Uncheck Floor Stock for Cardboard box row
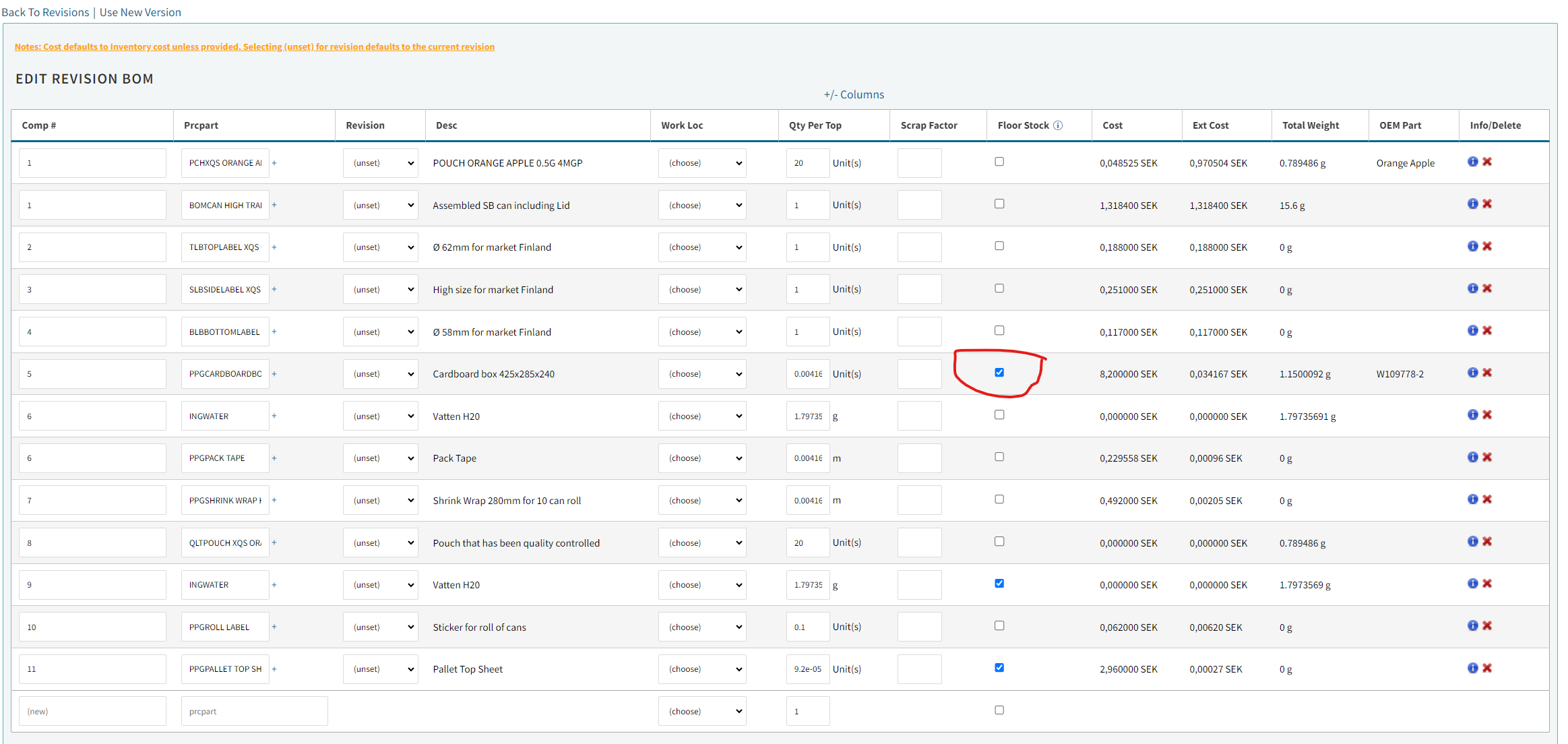Image resolution: width=1568 pixels, height=744 pixels. (x=999, y=373)
